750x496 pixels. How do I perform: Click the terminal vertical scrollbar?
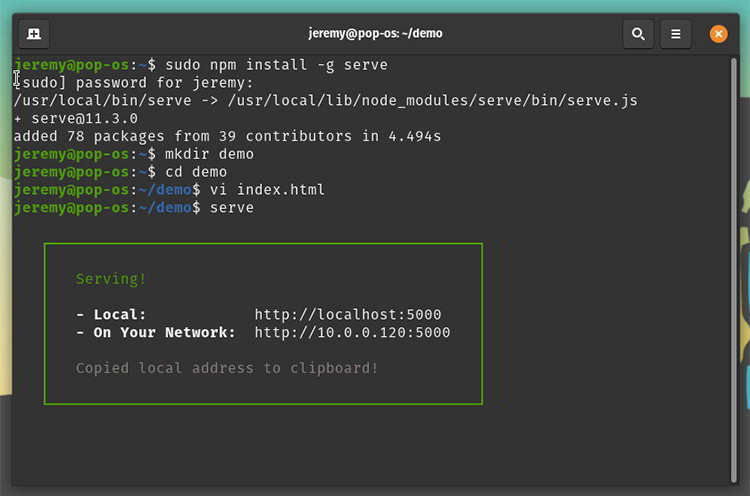tap(734, 270)
